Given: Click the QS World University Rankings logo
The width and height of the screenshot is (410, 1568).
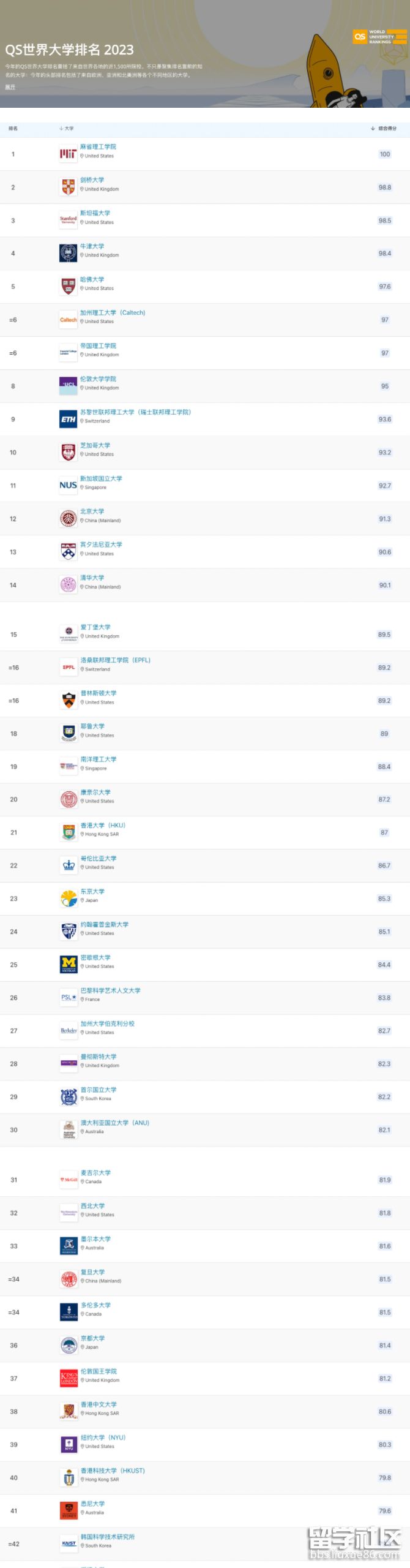Looking at the screenshot, I should (x=379, y=37).
